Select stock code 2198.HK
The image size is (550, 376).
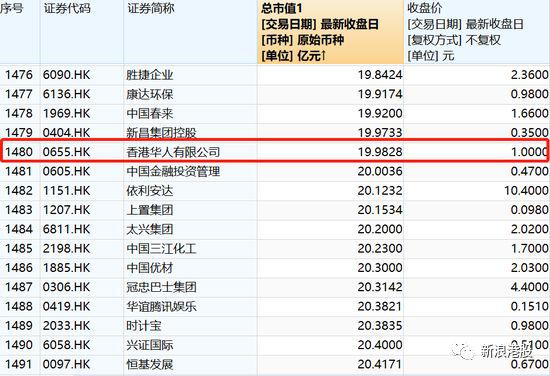(x=67, y=248)
